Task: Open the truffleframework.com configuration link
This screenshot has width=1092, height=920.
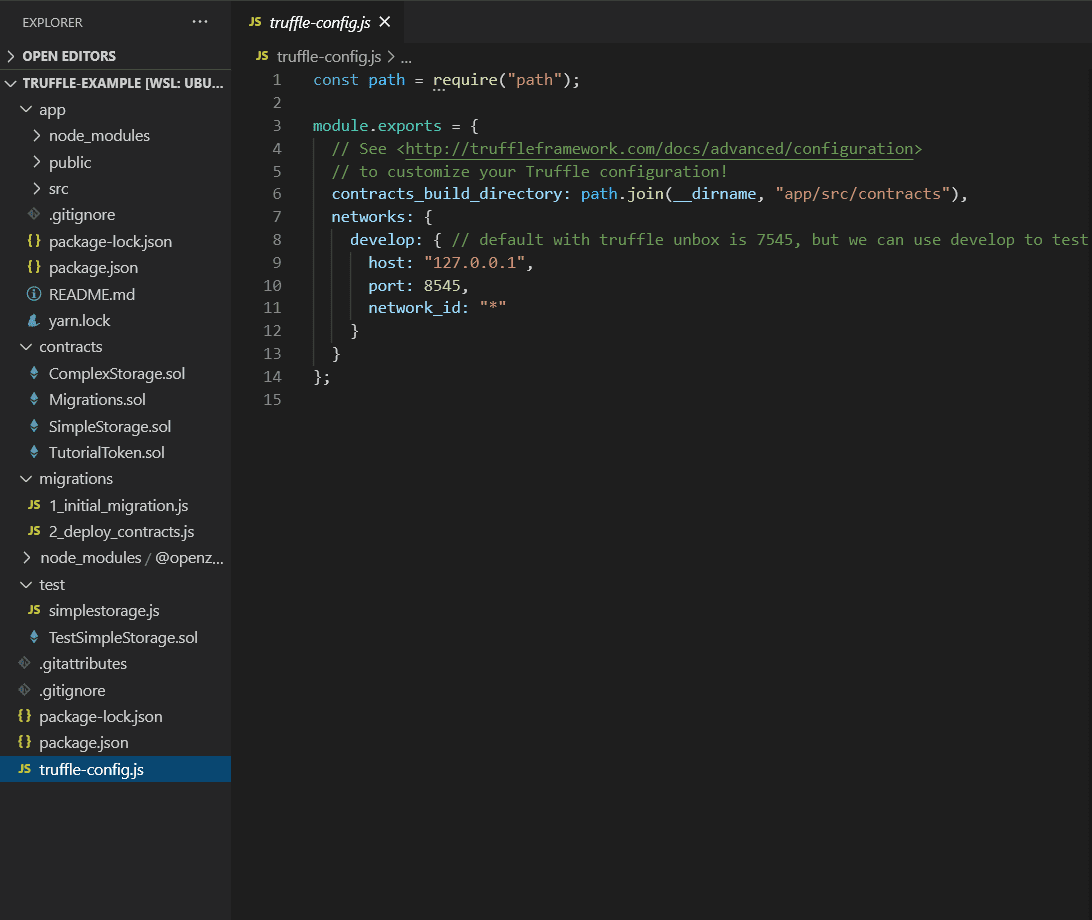Action: coord(659,149)
